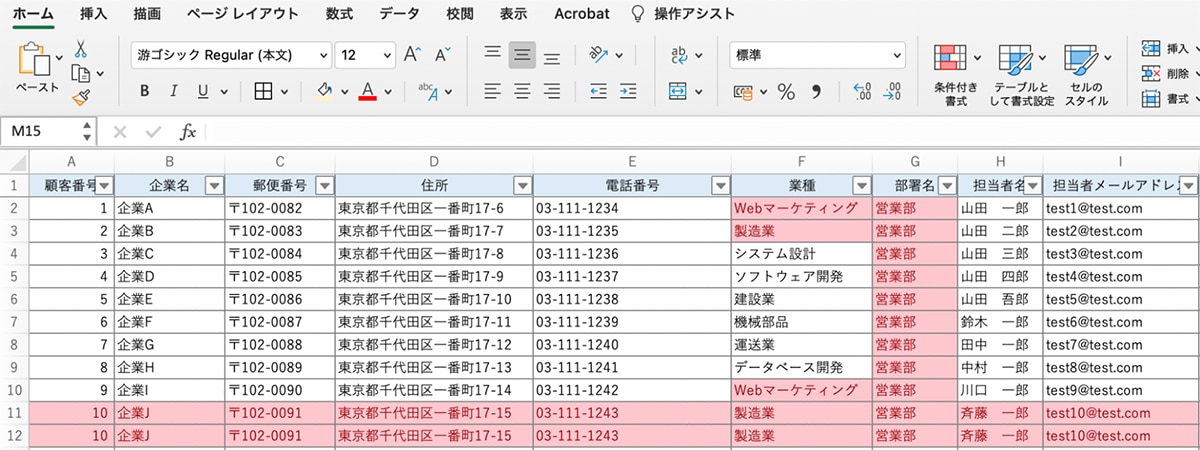Viewport: 1200px width, 450px height.
Task: Switch to the 数式 tab
Action: coord(339,14)
